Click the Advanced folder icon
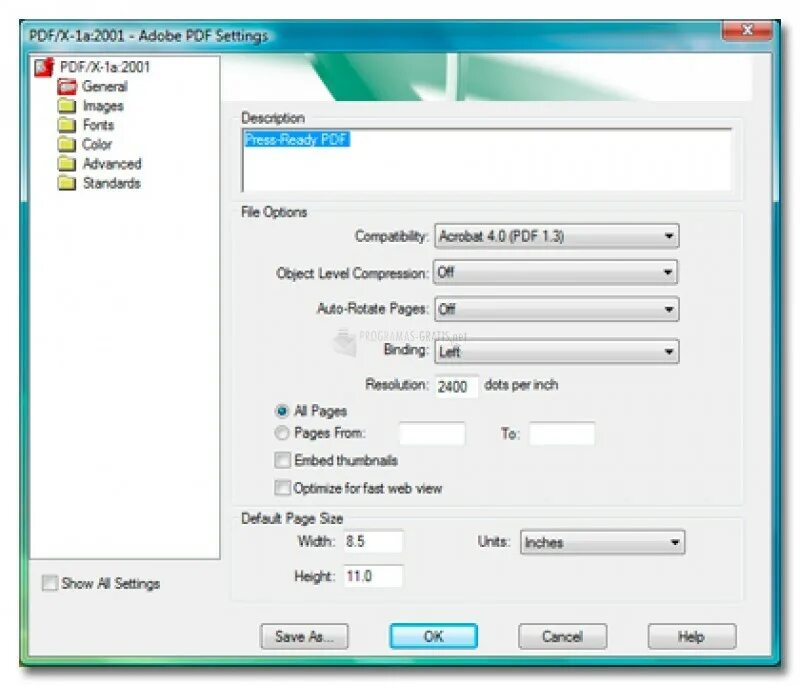Viewport: 800px width, 686px height. [67, 164]
